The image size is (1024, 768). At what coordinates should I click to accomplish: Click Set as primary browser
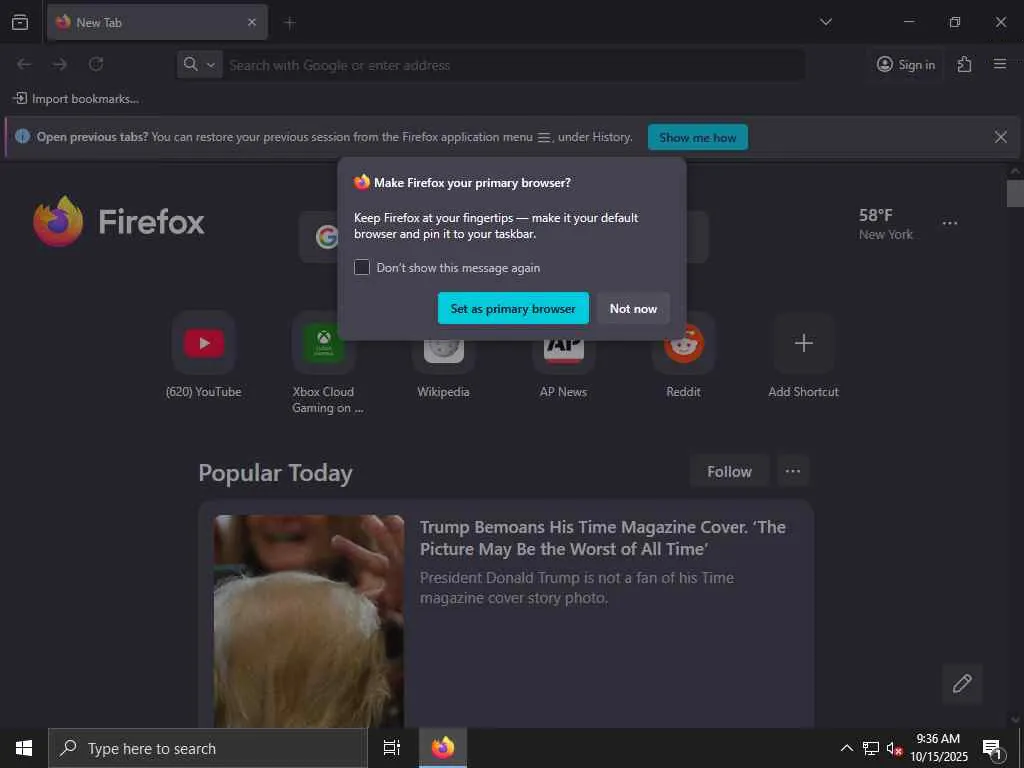(513, 308)
